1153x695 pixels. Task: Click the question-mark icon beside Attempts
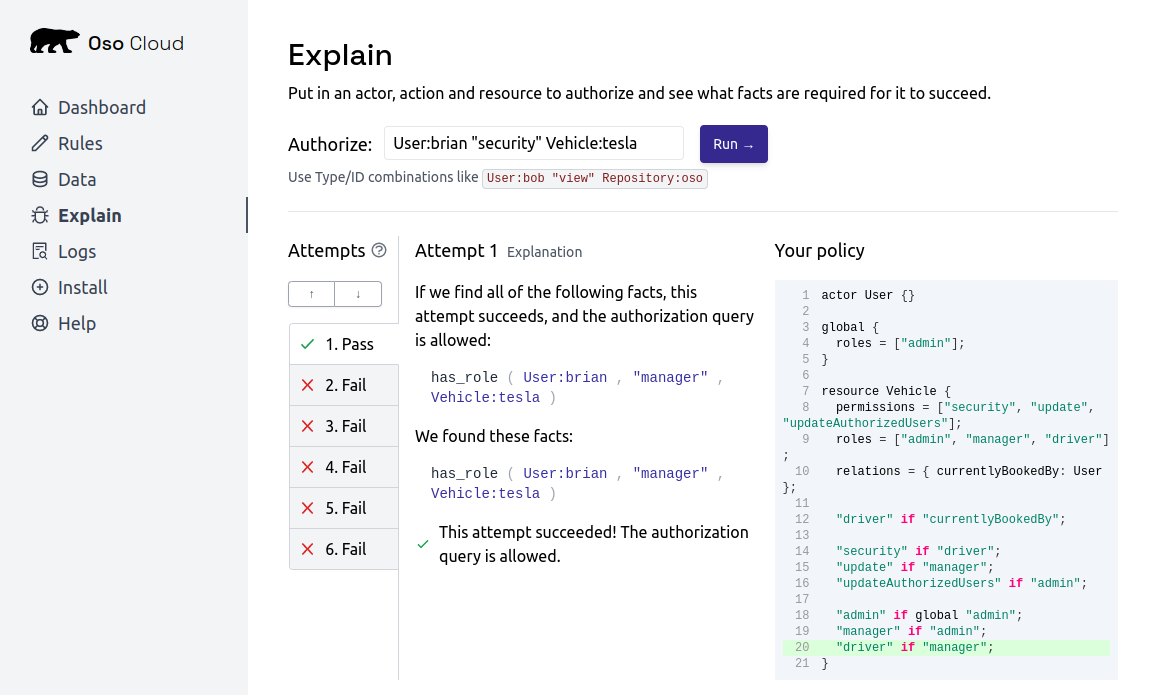(x=381, y=251)
